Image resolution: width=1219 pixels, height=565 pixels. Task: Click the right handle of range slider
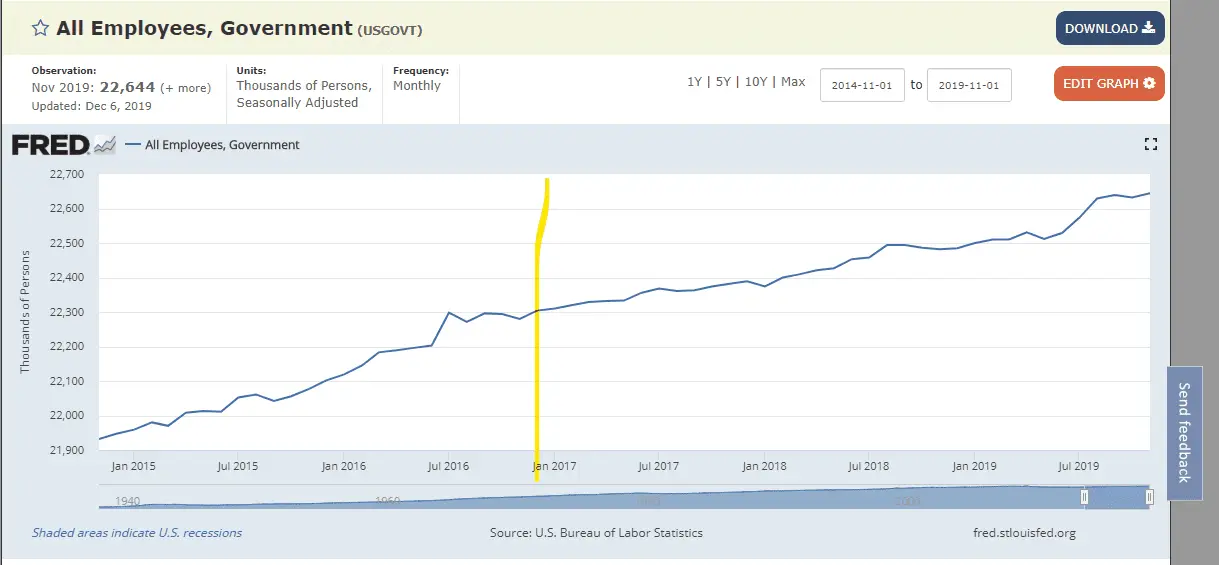(x=1149, y=497)
